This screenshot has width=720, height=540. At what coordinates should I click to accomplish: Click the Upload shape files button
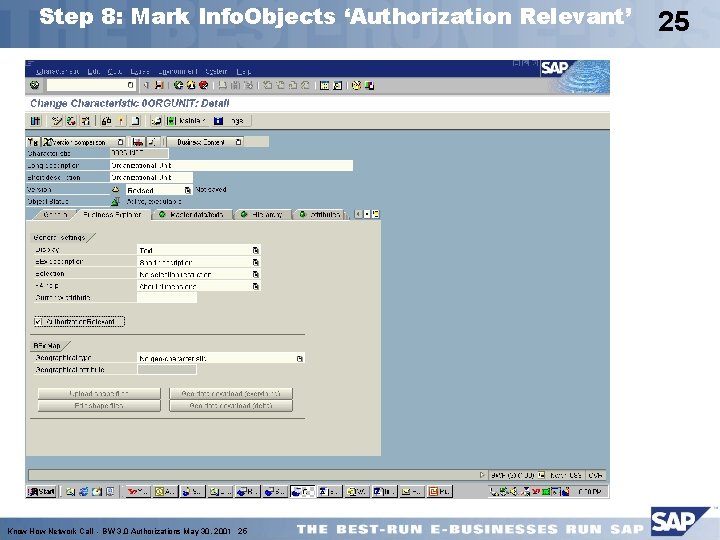click(x=99, y=394)
